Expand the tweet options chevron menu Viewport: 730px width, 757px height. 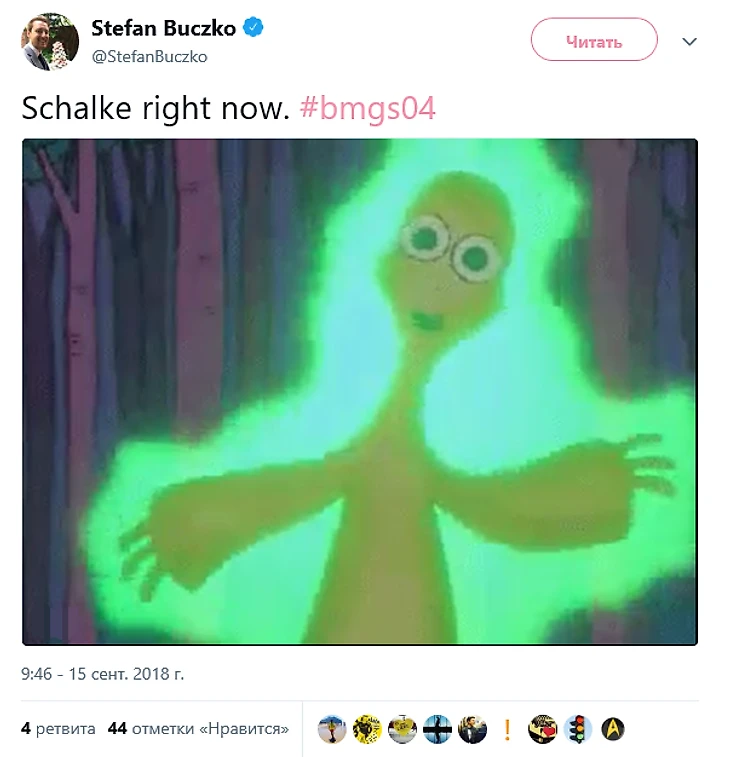point(689,42)
